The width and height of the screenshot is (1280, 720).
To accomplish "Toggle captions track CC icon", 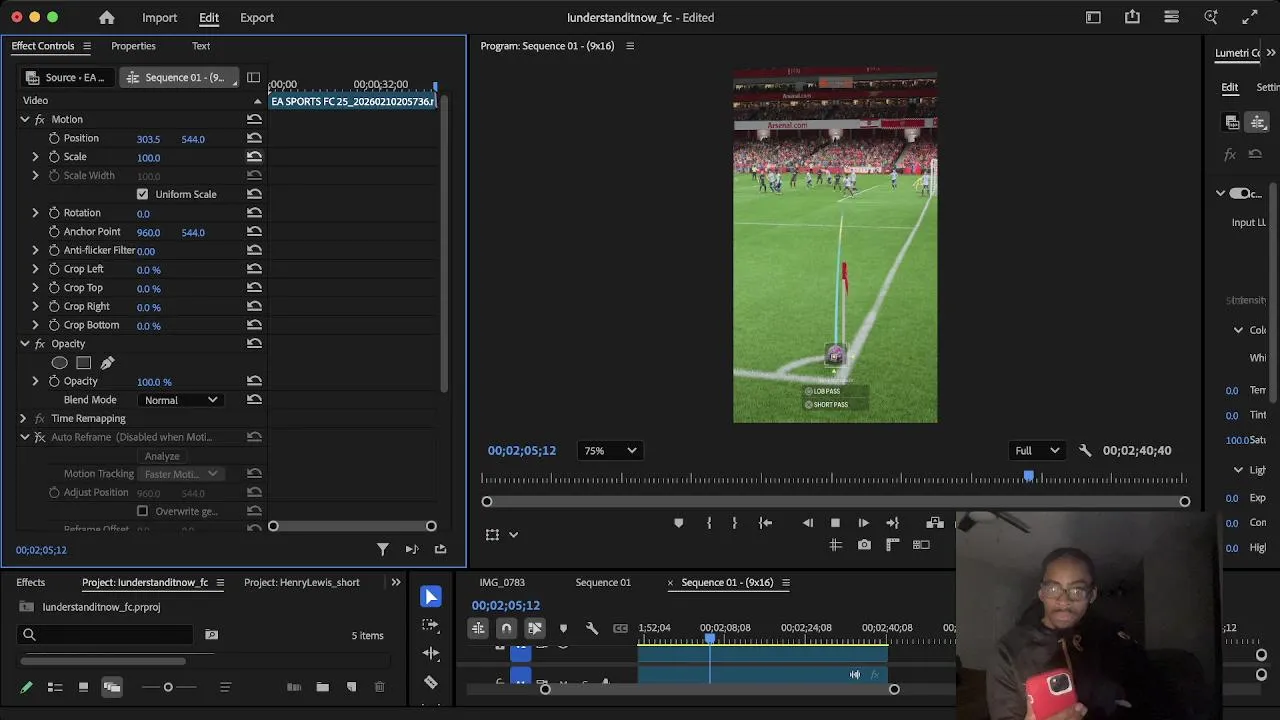I will [620, 628].
